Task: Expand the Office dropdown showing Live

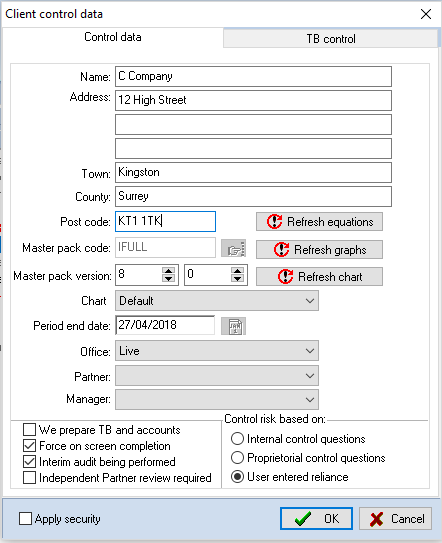Action: click(x=217, y=351)
